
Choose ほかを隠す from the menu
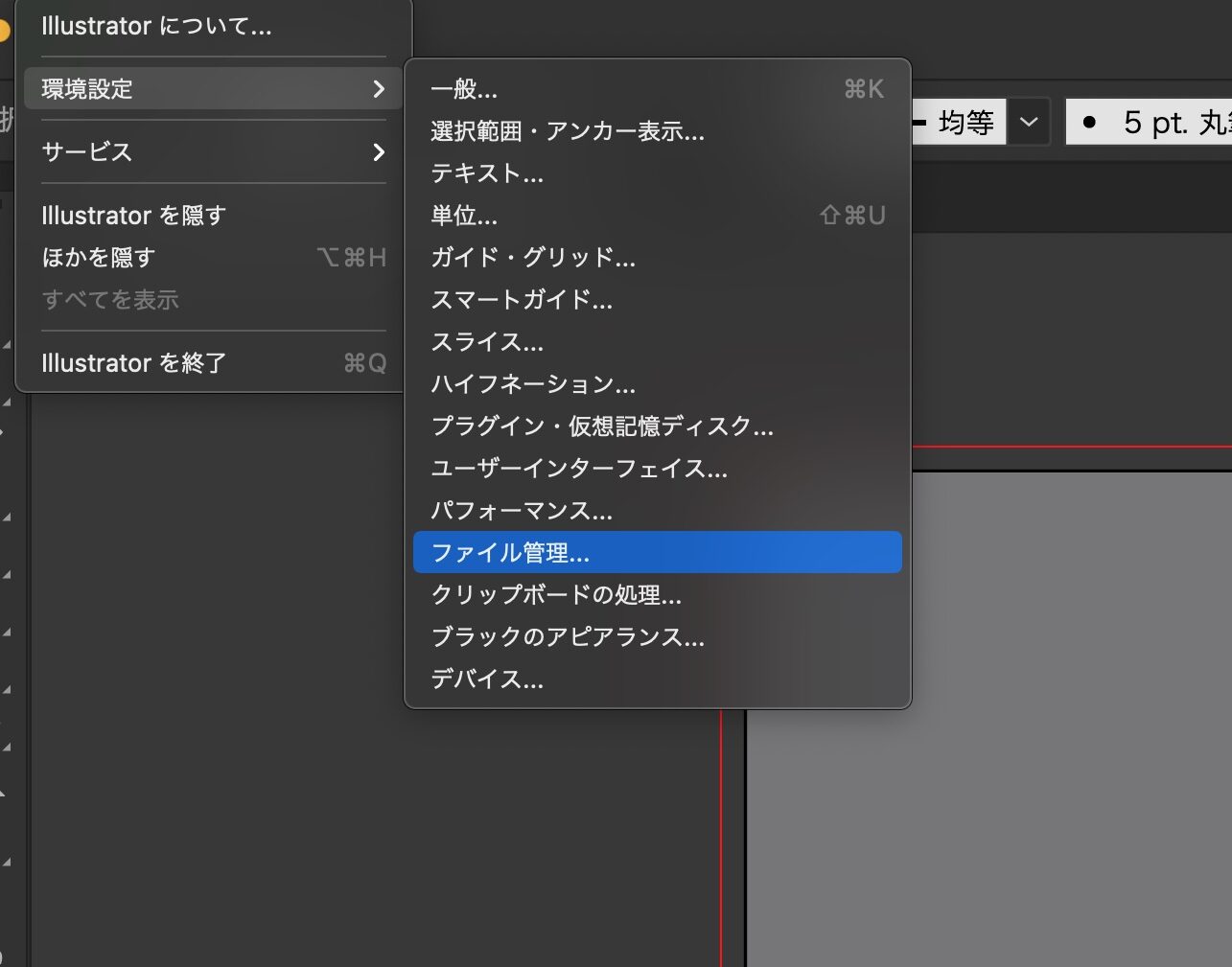[x=214, y=258]
